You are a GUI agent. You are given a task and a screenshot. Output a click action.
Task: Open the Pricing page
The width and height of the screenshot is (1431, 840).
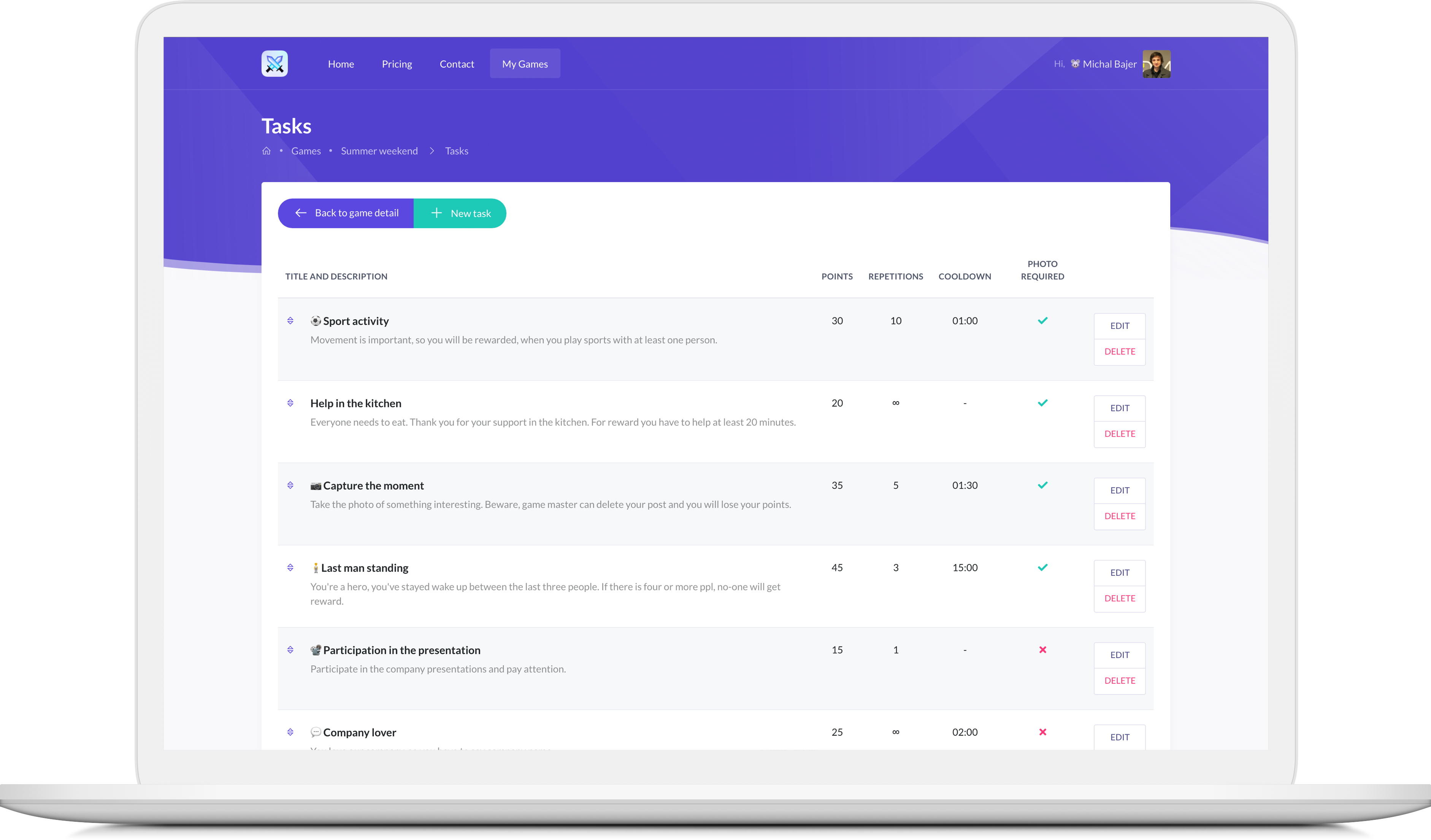pyautogui.click(x=397, y=63)
